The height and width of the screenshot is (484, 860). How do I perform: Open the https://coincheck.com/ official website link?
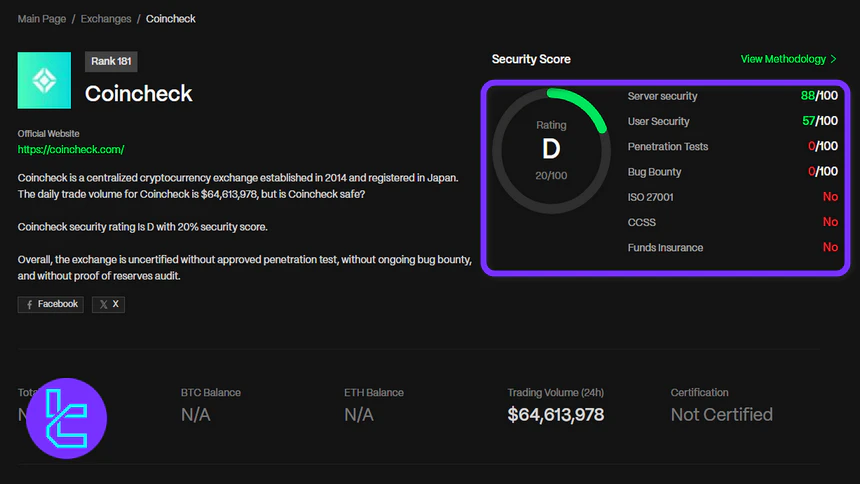pyautogui.click(x=71, y=149)
